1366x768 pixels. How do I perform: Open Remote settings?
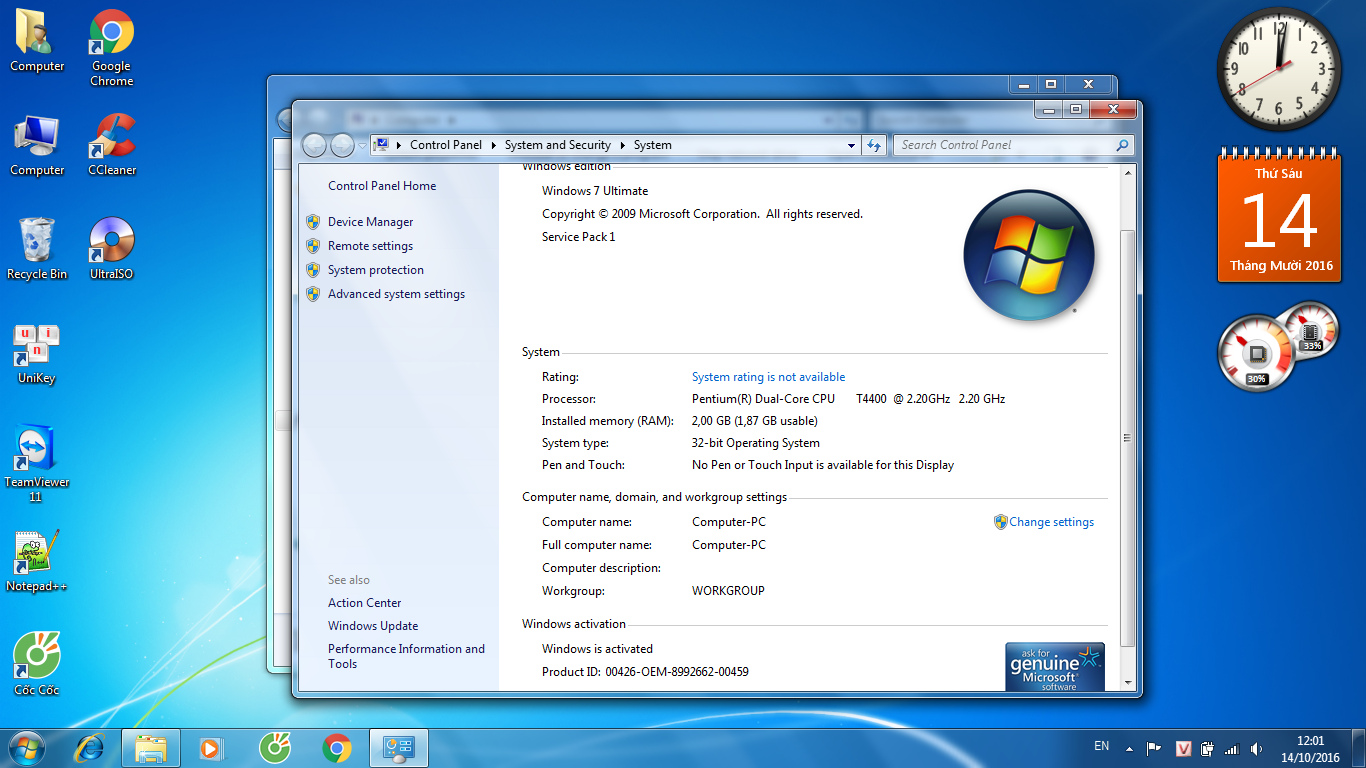click(x=370, y=246)
